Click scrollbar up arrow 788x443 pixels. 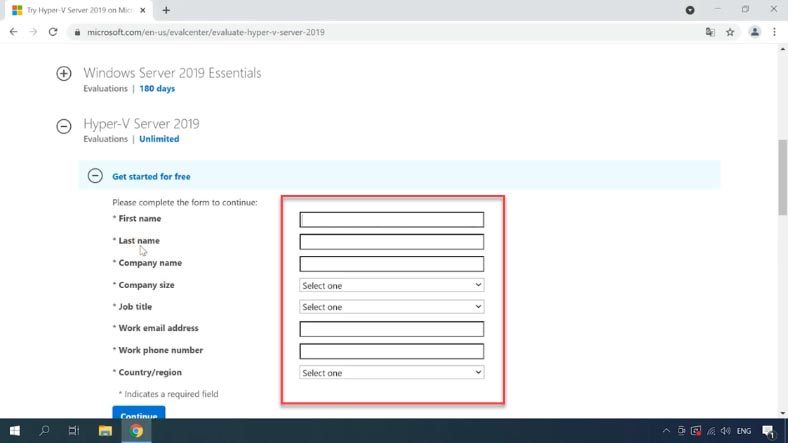782,49
